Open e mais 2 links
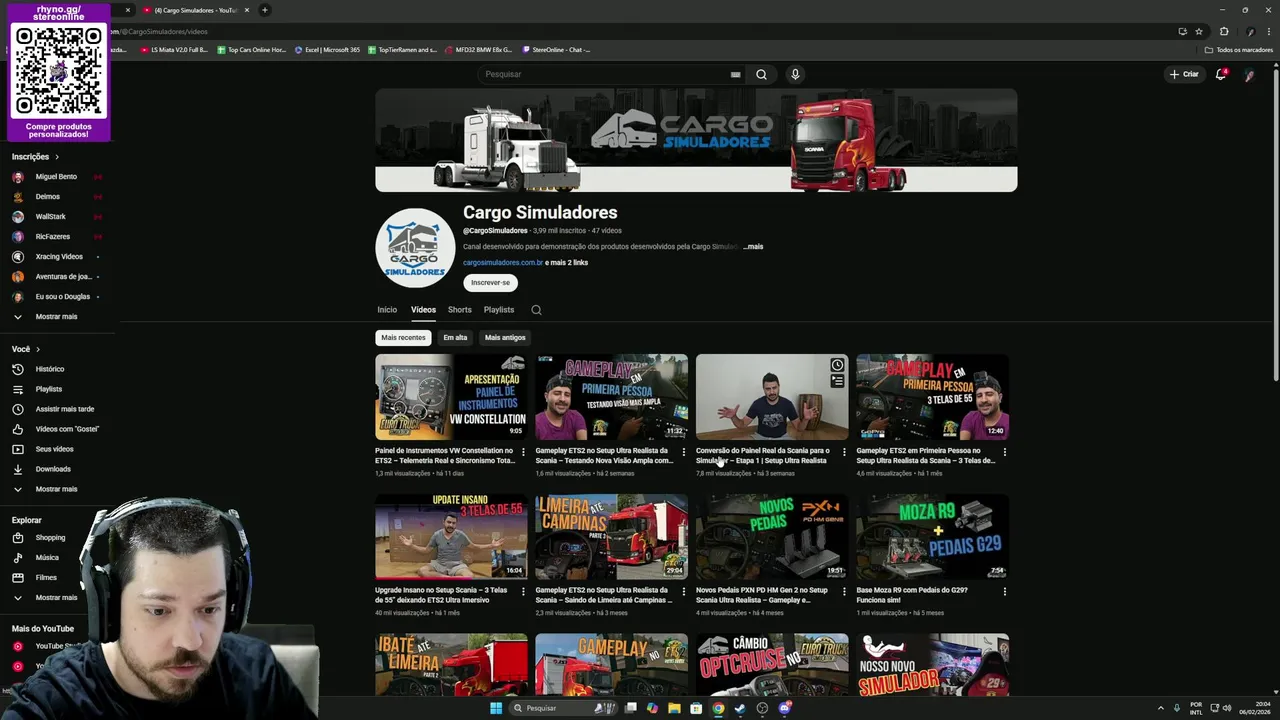 coord(566,262)
